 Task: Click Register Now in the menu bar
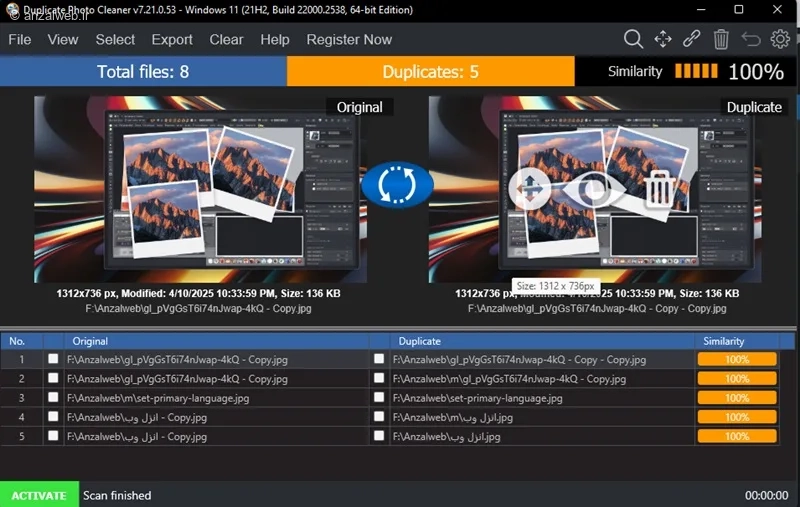(349, 39)
